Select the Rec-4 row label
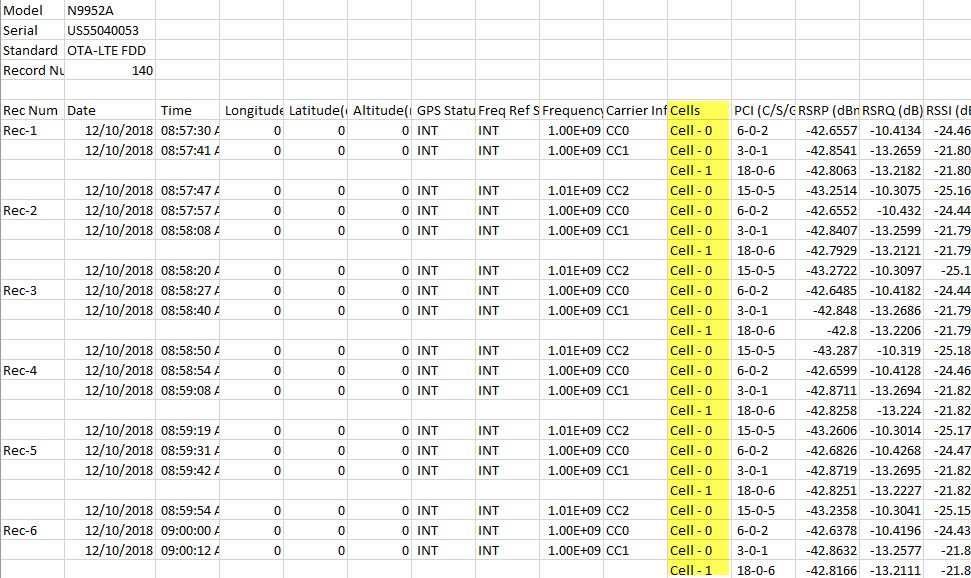 32,370
